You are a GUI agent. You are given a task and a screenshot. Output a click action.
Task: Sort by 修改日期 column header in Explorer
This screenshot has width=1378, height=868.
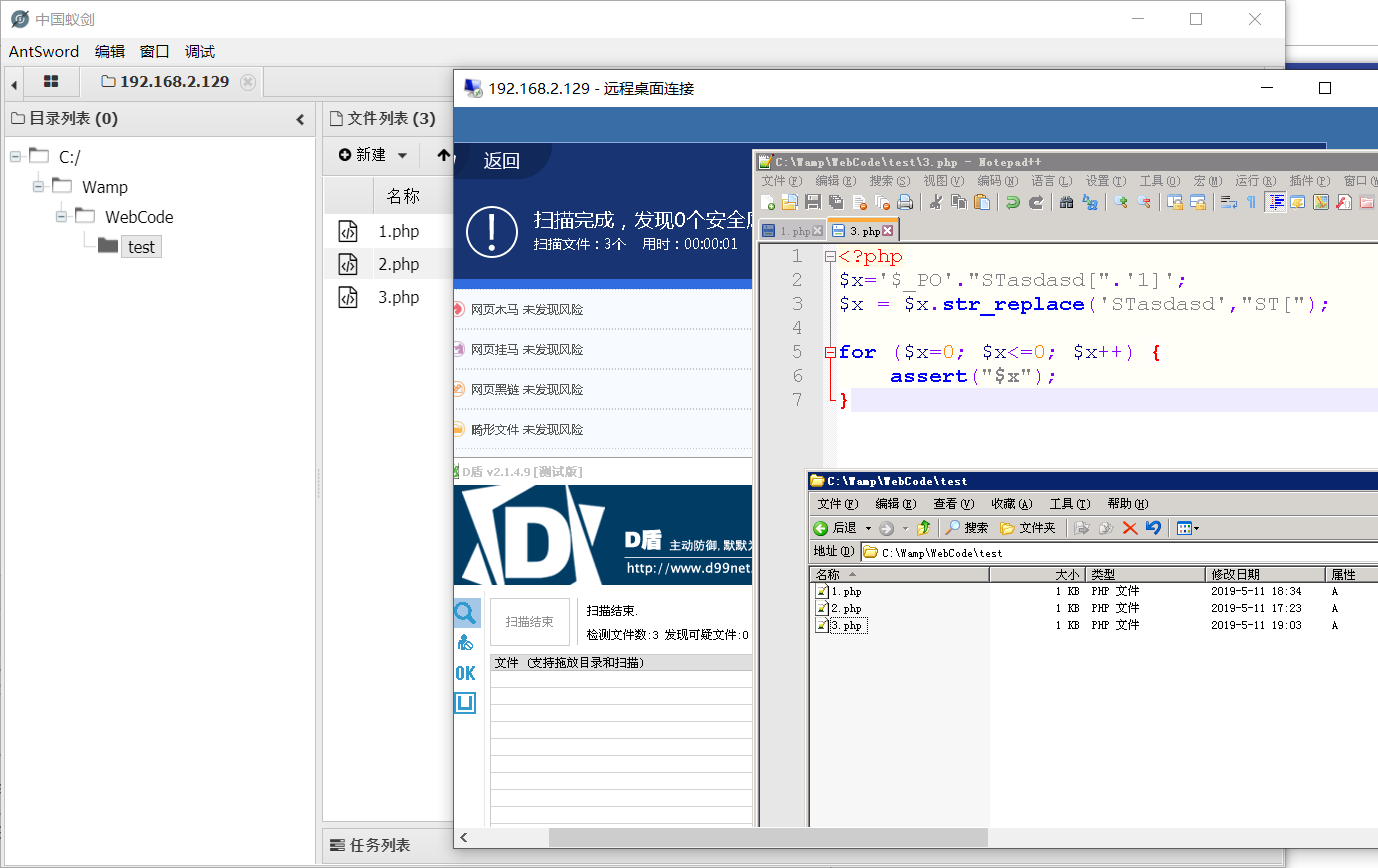(x=1265, y=574)
